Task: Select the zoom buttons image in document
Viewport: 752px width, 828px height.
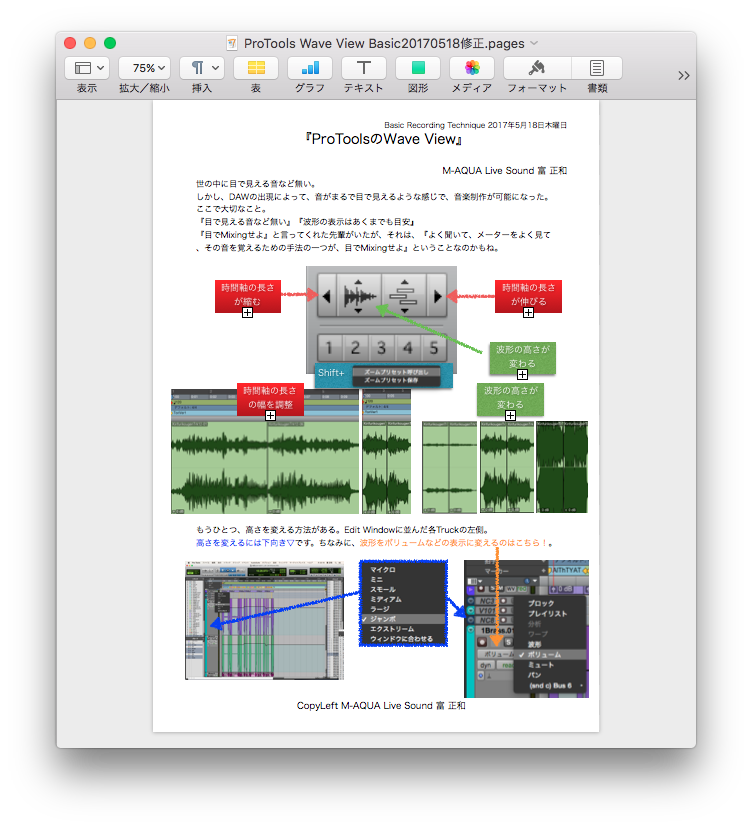Action: [381, 319]
